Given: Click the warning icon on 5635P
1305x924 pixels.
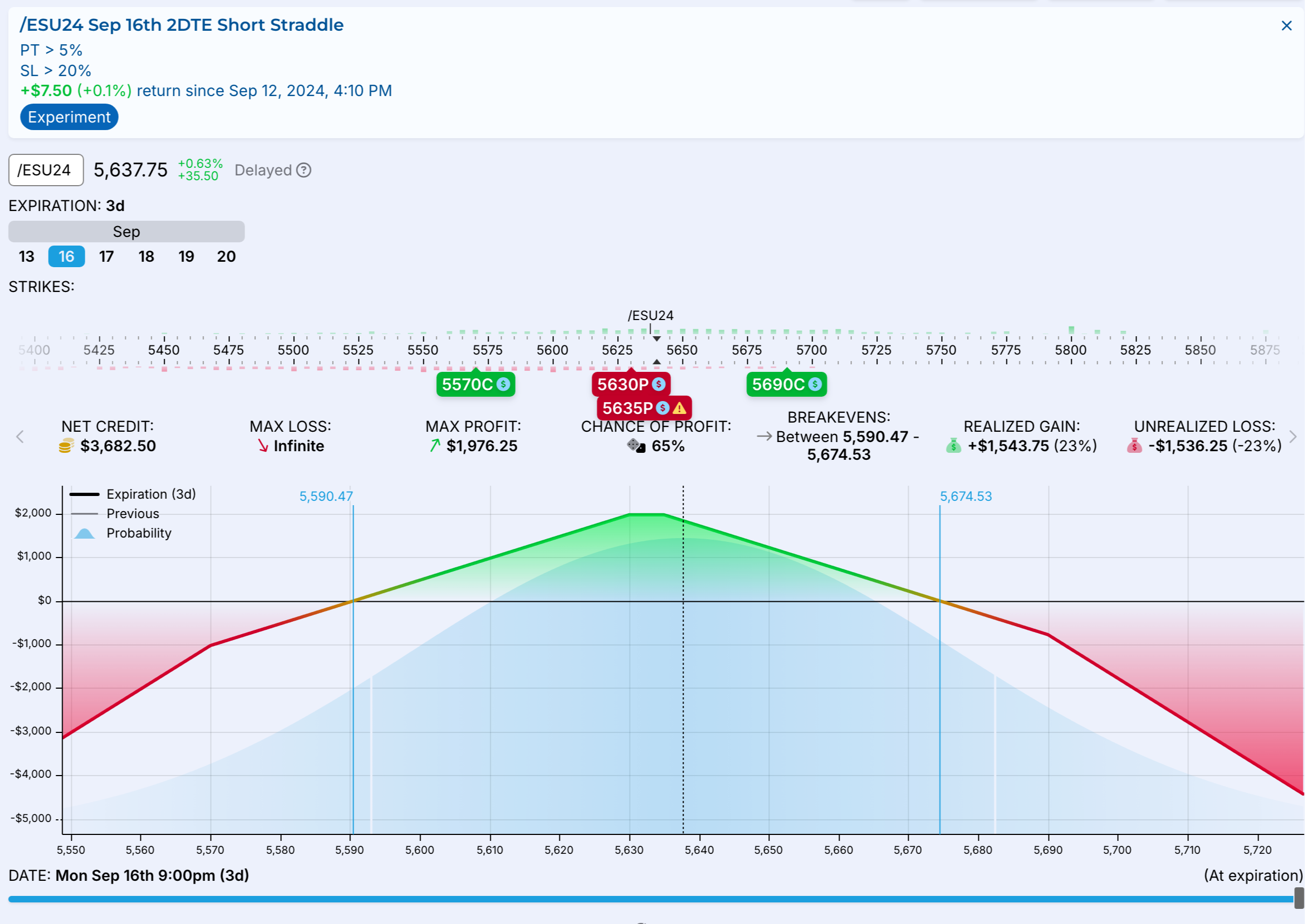Looking at the screenshot, I should (679, 409).
